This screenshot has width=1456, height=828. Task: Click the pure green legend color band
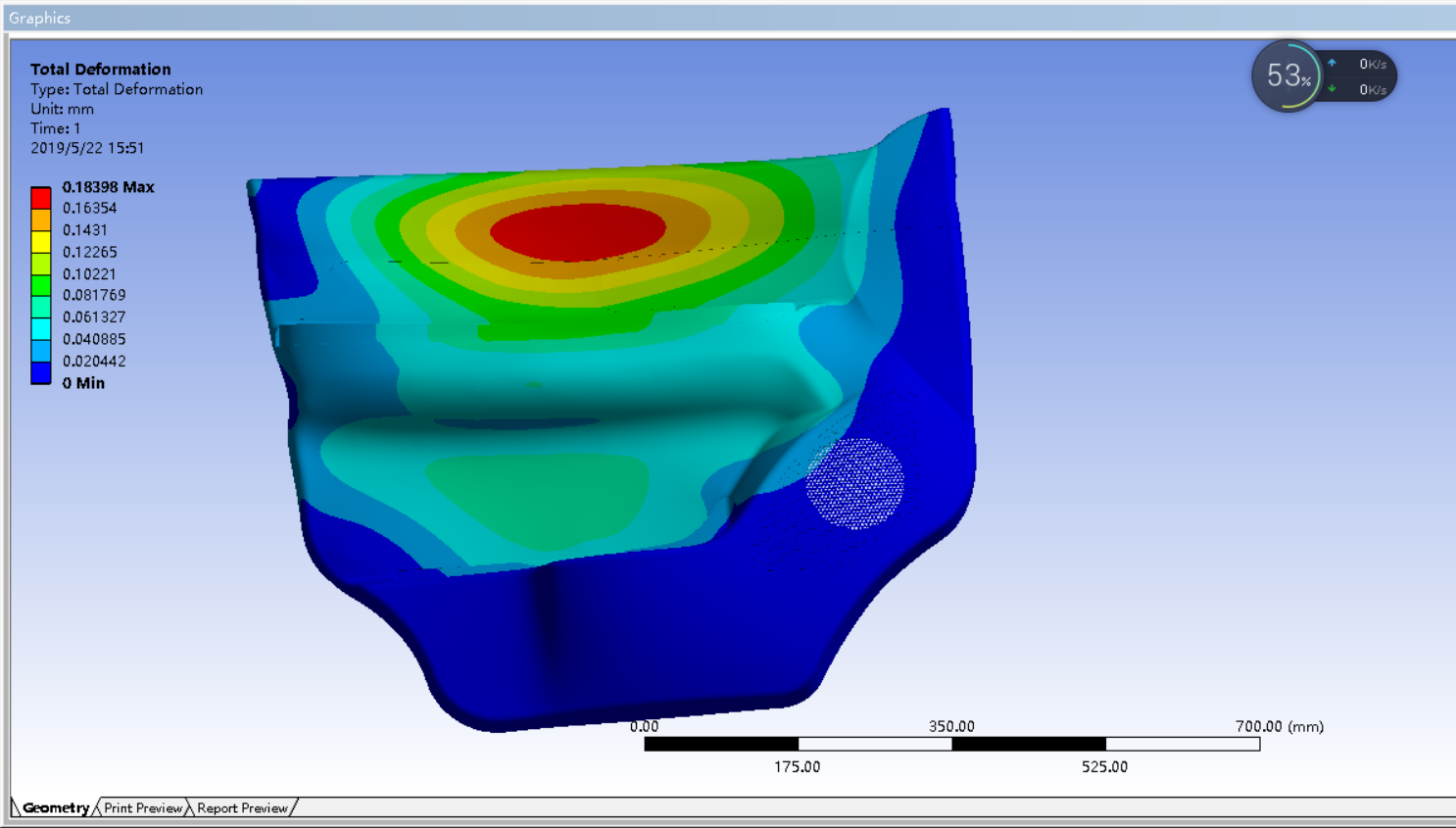click(40, 285)
